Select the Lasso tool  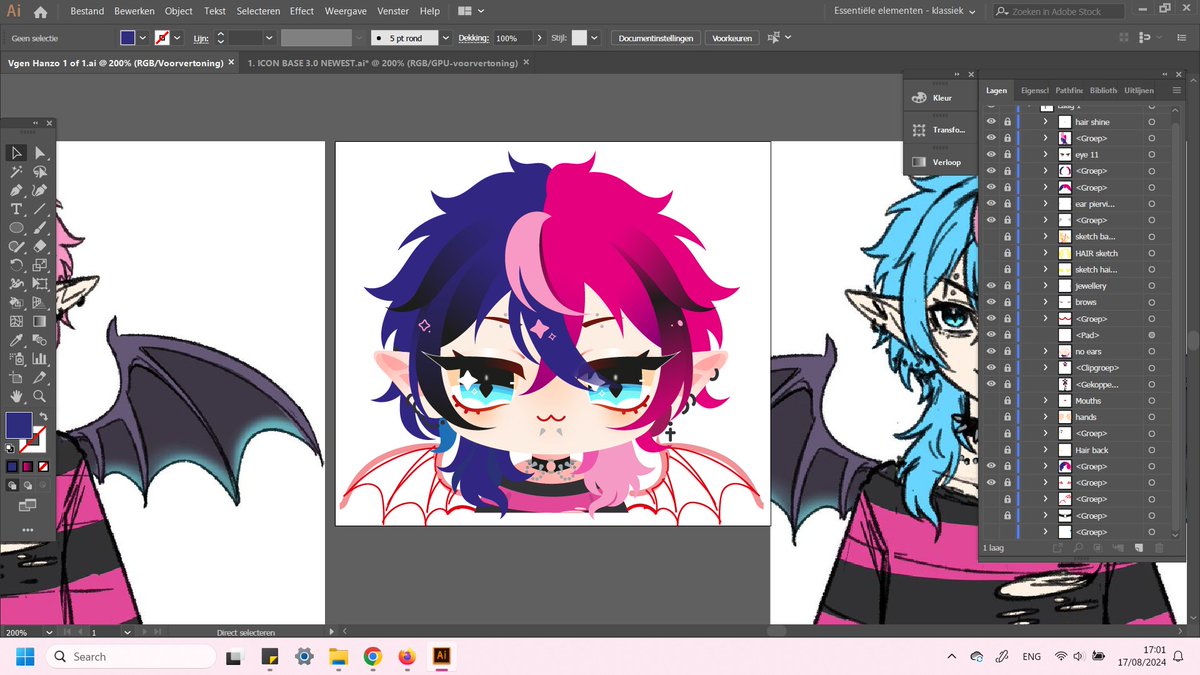[x=40, y=172]
